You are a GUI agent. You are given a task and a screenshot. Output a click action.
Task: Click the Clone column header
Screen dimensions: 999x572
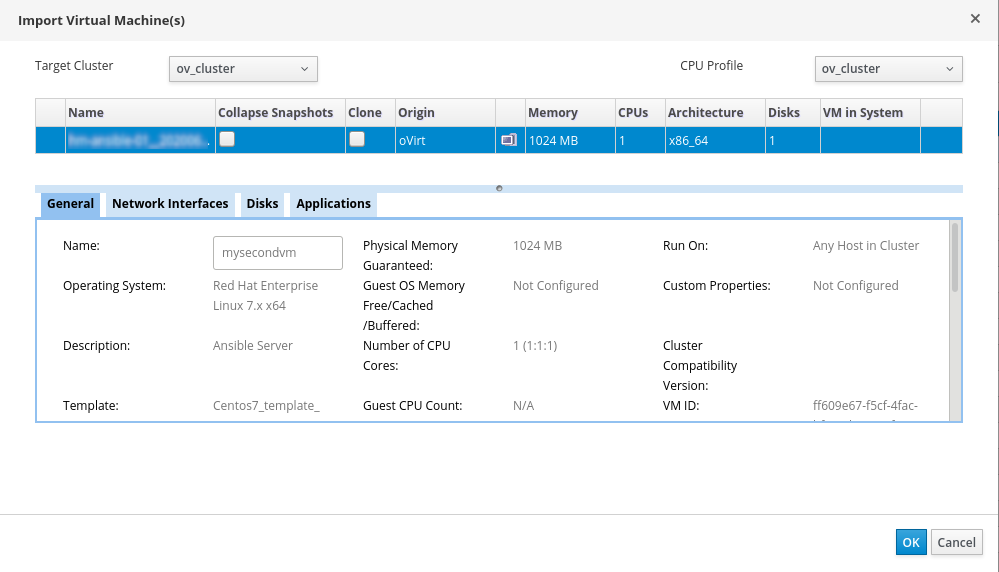point(370,113)
